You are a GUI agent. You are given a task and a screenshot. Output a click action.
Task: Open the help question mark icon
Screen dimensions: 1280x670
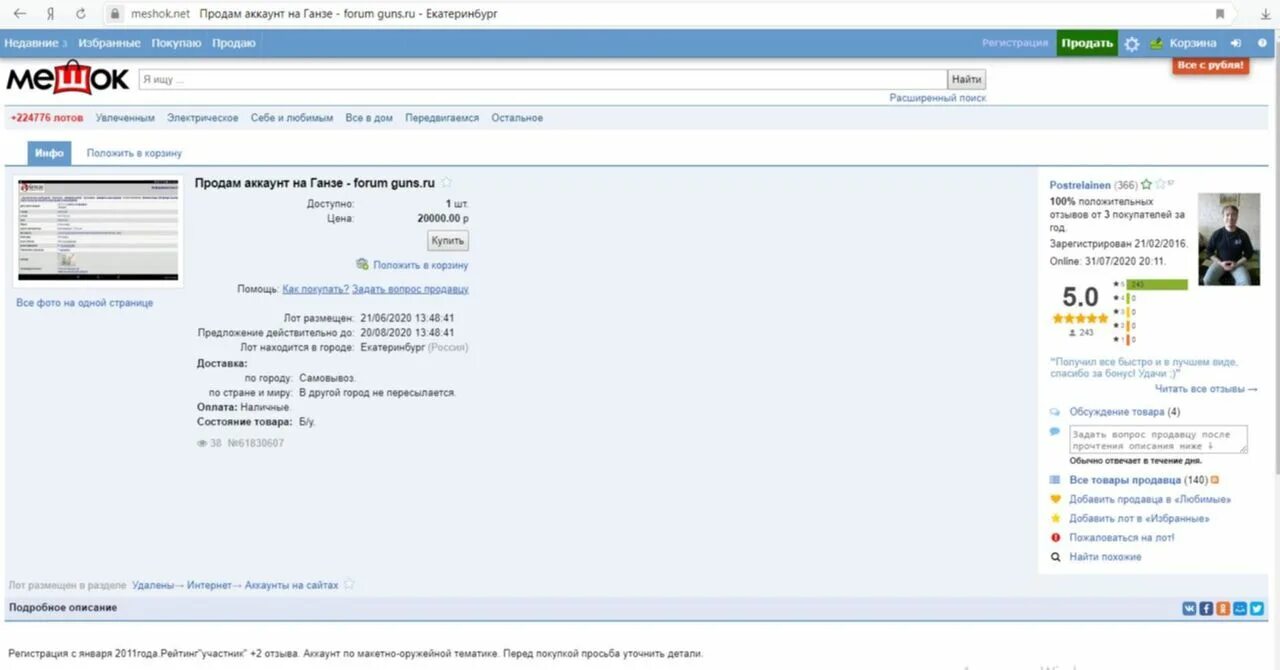(x=1262, y=43)
